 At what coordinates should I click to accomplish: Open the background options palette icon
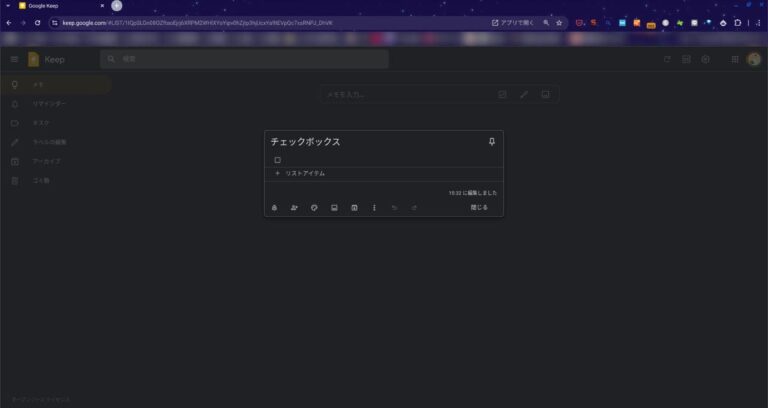(314, 208)
